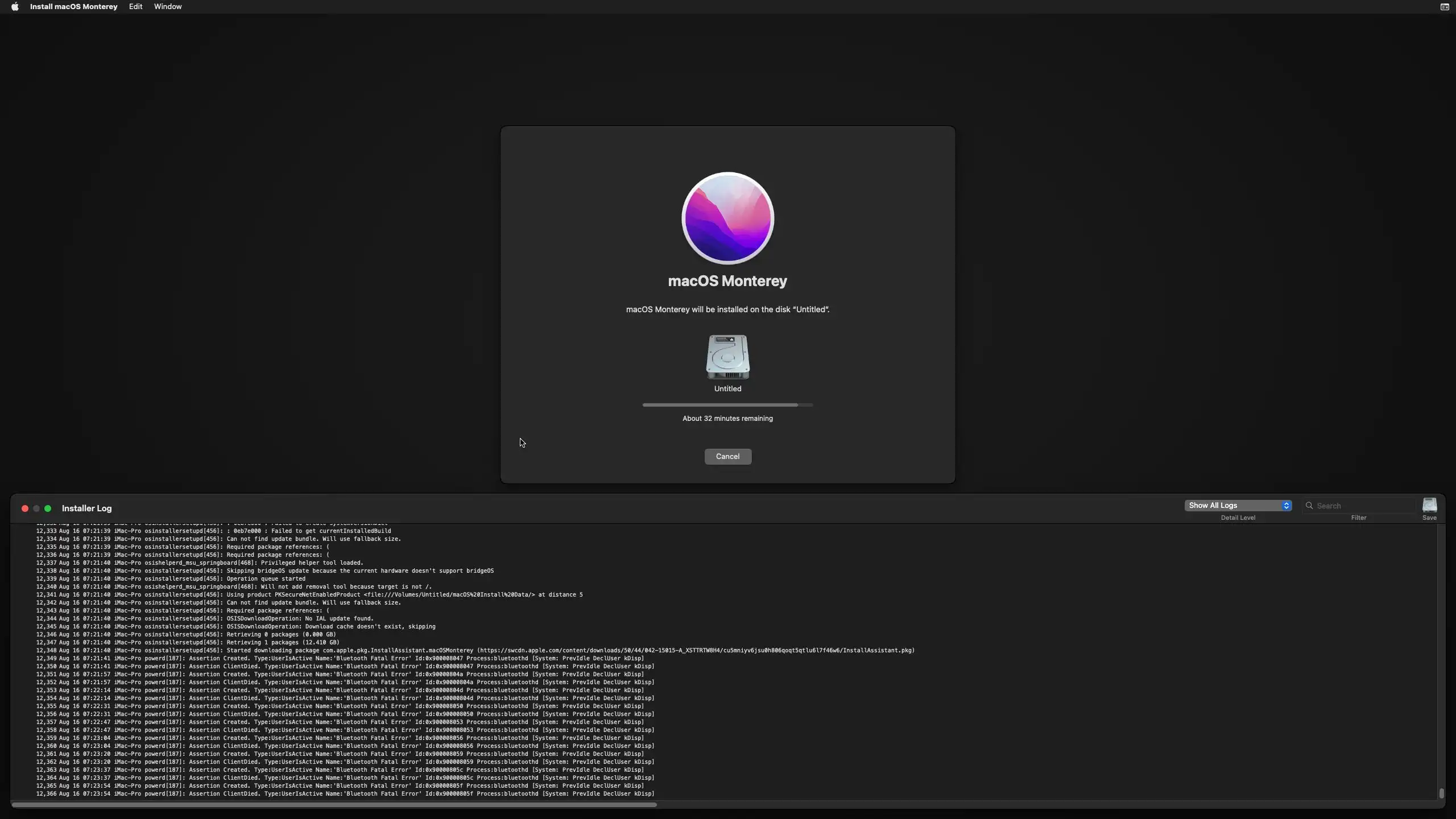The image size is (1456, 819).
Task: Click the Untitled disk drive icon
Action: [727, 357]
